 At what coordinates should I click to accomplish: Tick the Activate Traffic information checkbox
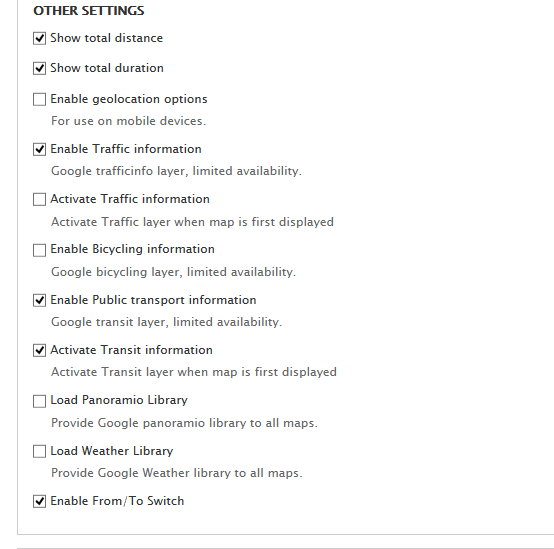click(x=39, y=199)
